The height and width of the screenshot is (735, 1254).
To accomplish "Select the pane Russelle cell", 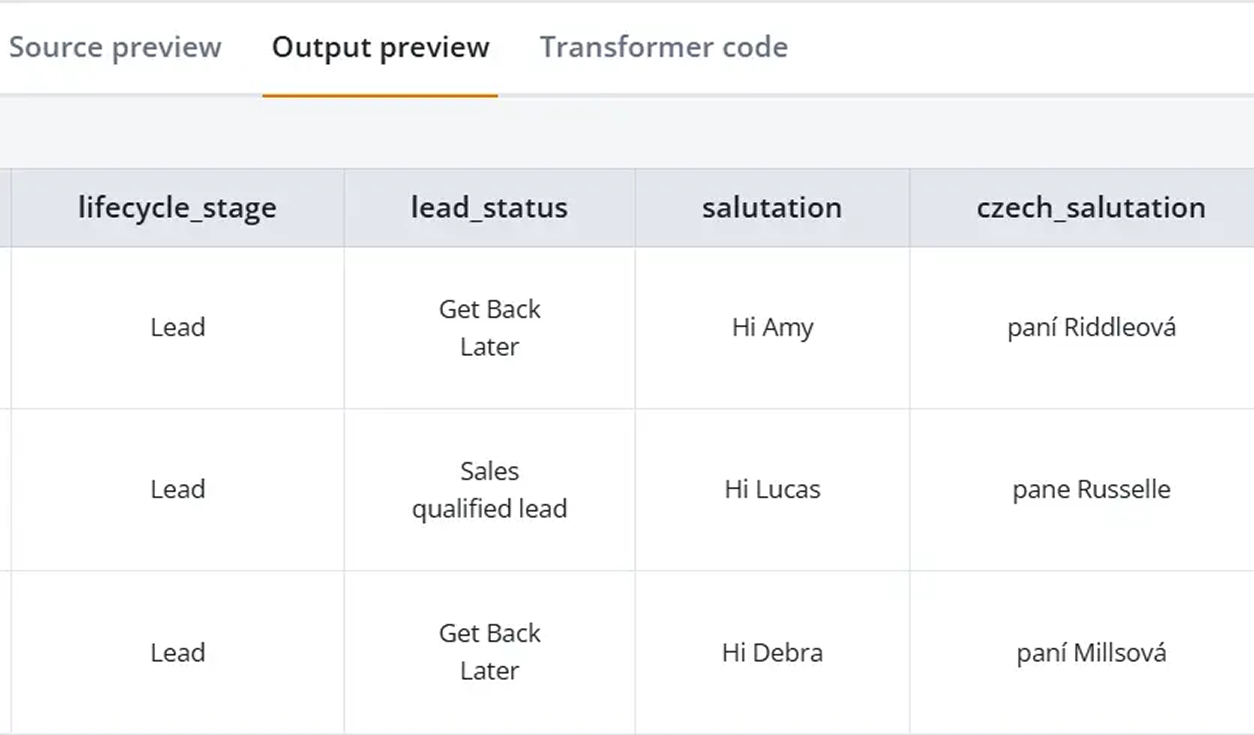I will 1091,490.
